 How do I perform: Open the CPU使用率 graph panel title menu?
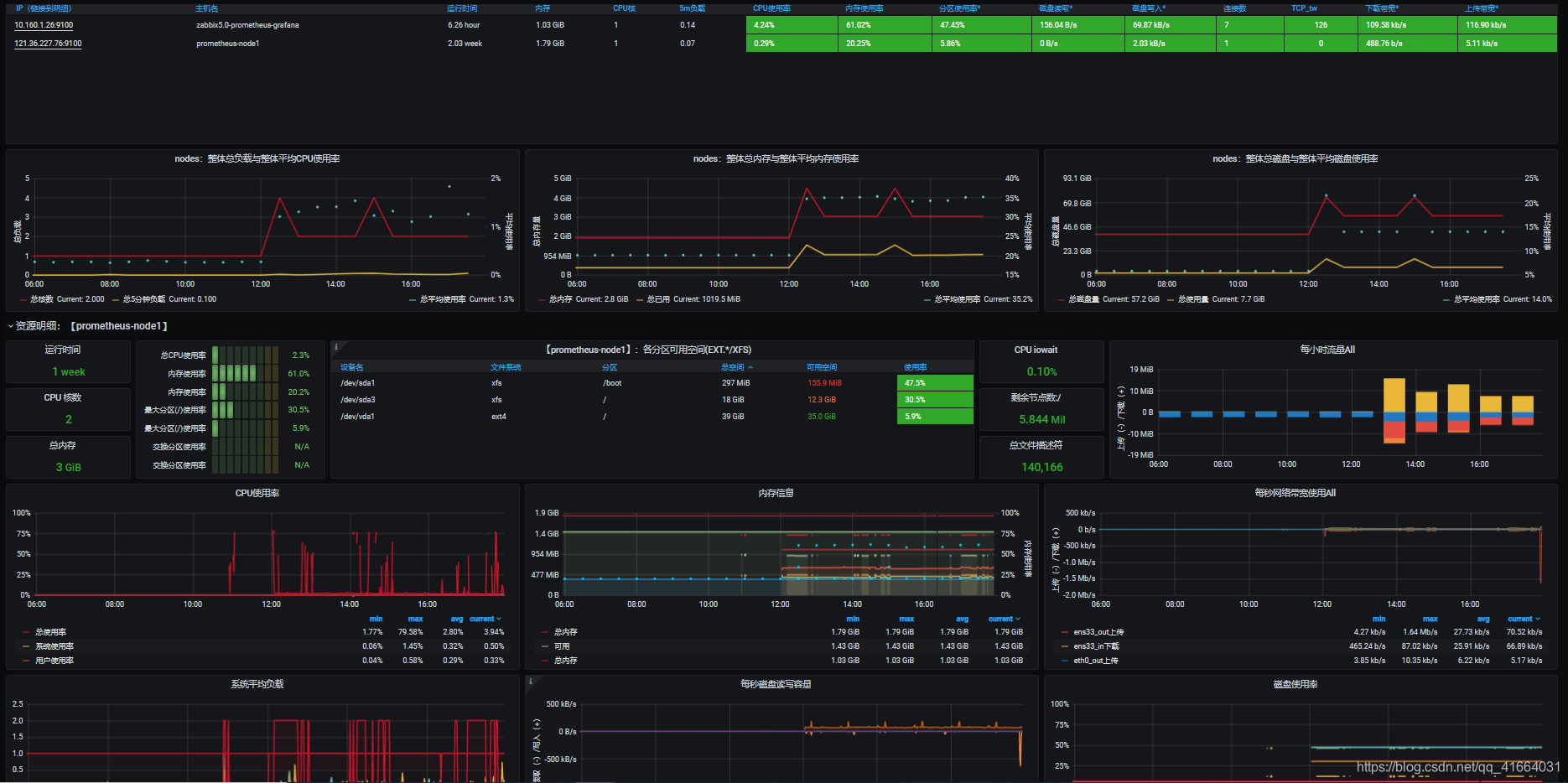[x=257, y=493]
